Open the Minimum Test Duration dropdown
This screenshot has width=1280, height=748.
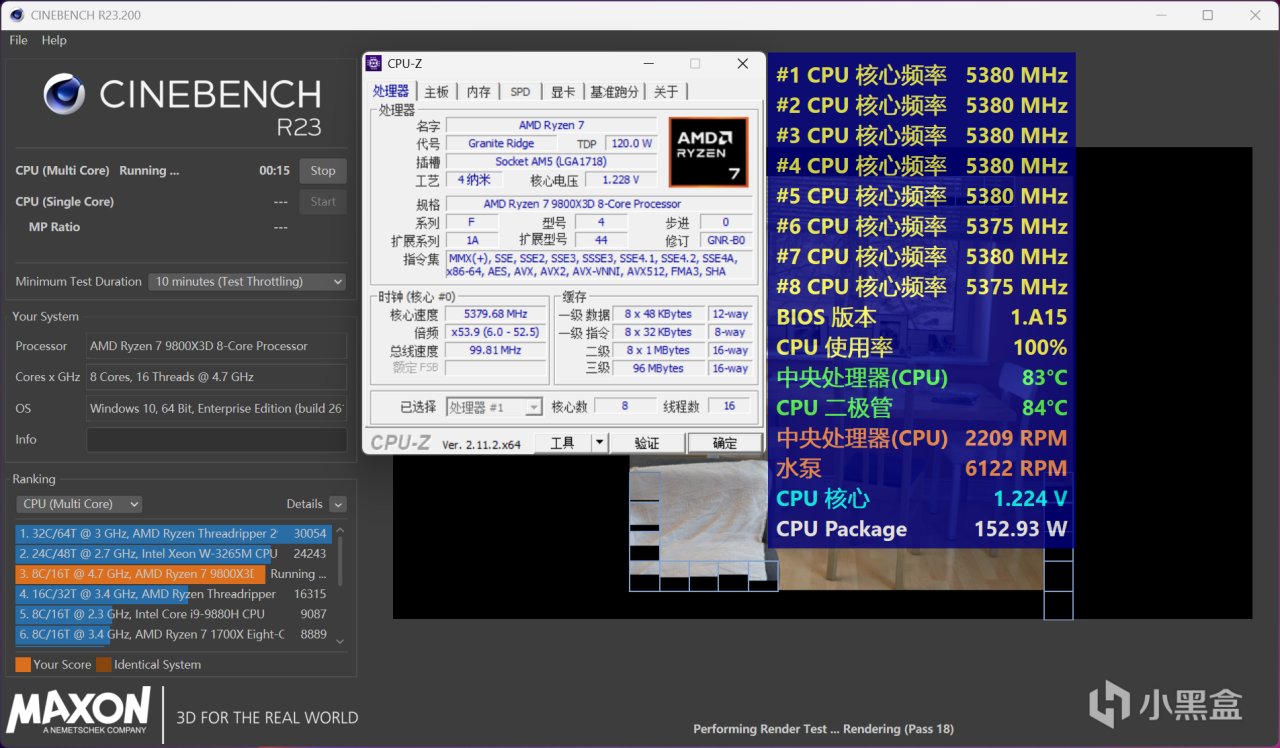click(x=247, y=282)
